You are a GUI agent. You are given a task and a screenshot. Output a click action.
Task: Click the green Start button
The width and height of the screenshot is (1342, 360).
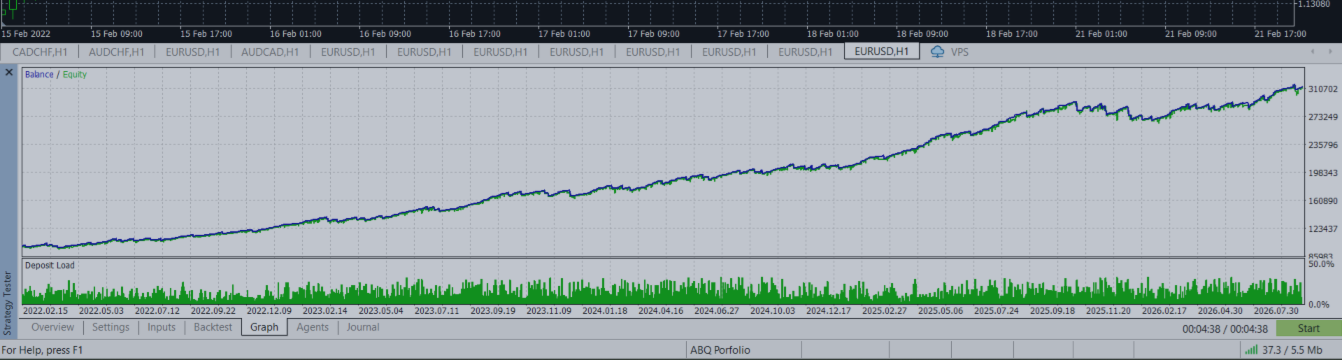coord(1309,328)
